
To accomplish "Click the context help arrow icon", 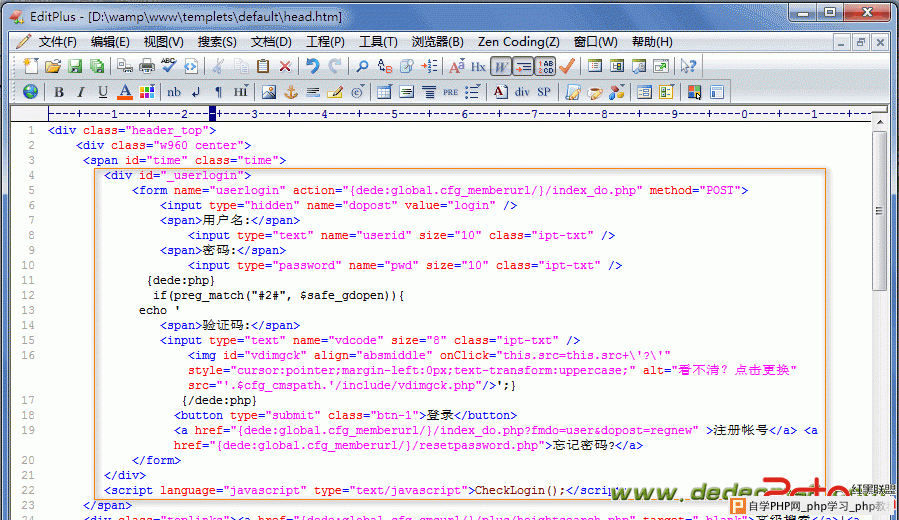I will click(x=688, y=67).
